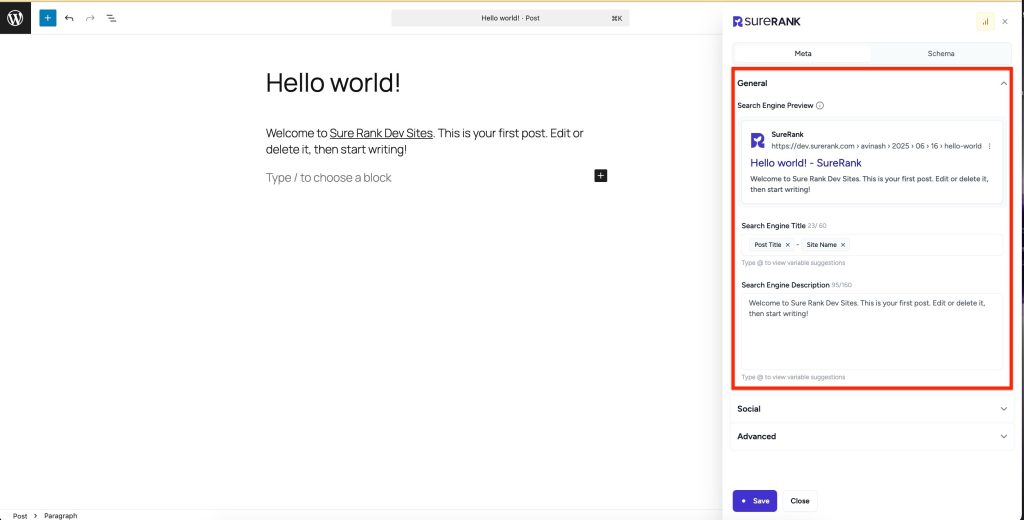Close the SureRank panel with X
This screenshot has width=1024, height=520.
(1005, 22)
